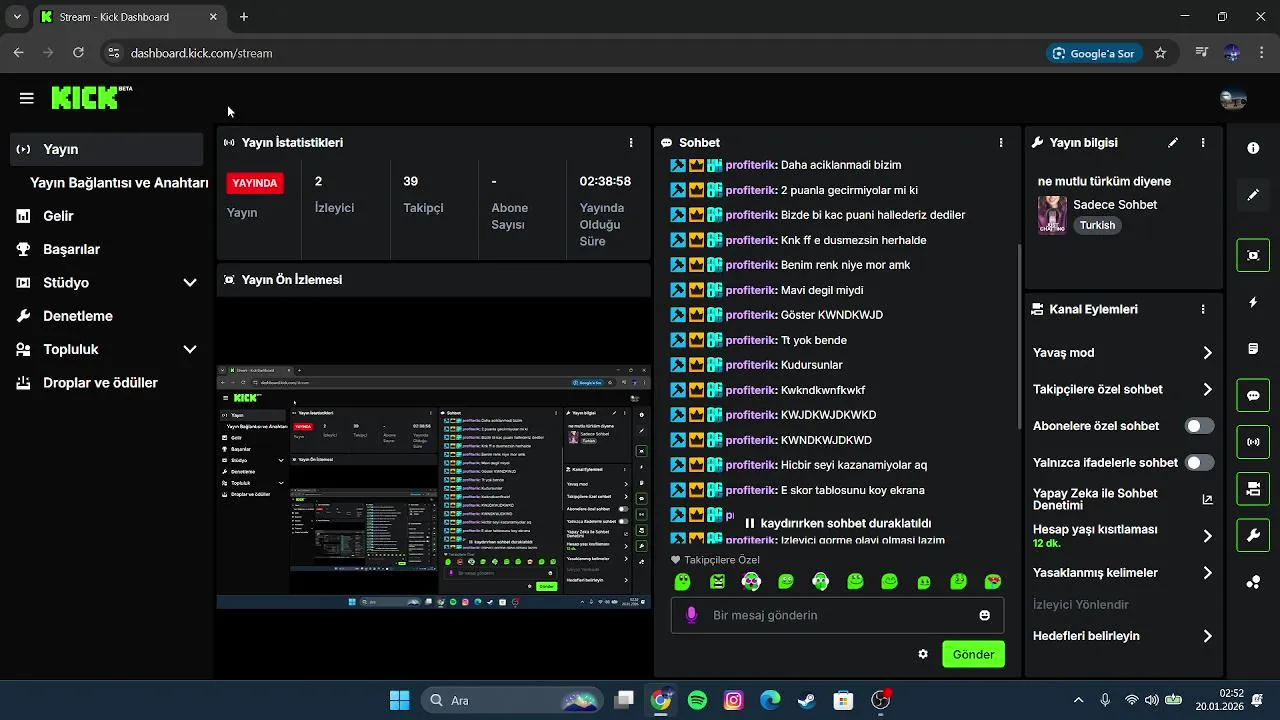Open the hamburger navigation menu

point(27,98)
